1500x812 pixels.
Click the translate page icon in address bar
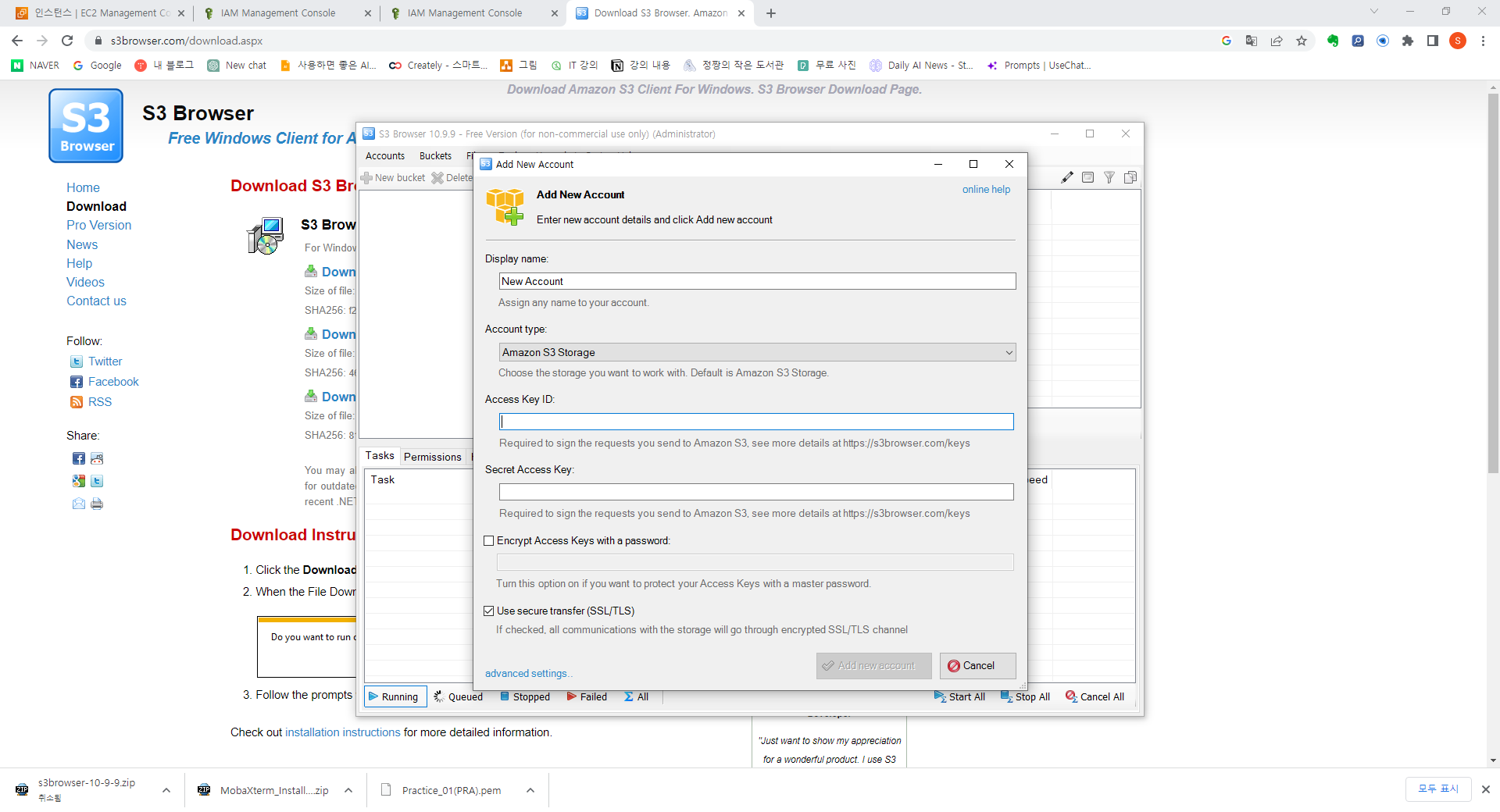pos(1252,41)
